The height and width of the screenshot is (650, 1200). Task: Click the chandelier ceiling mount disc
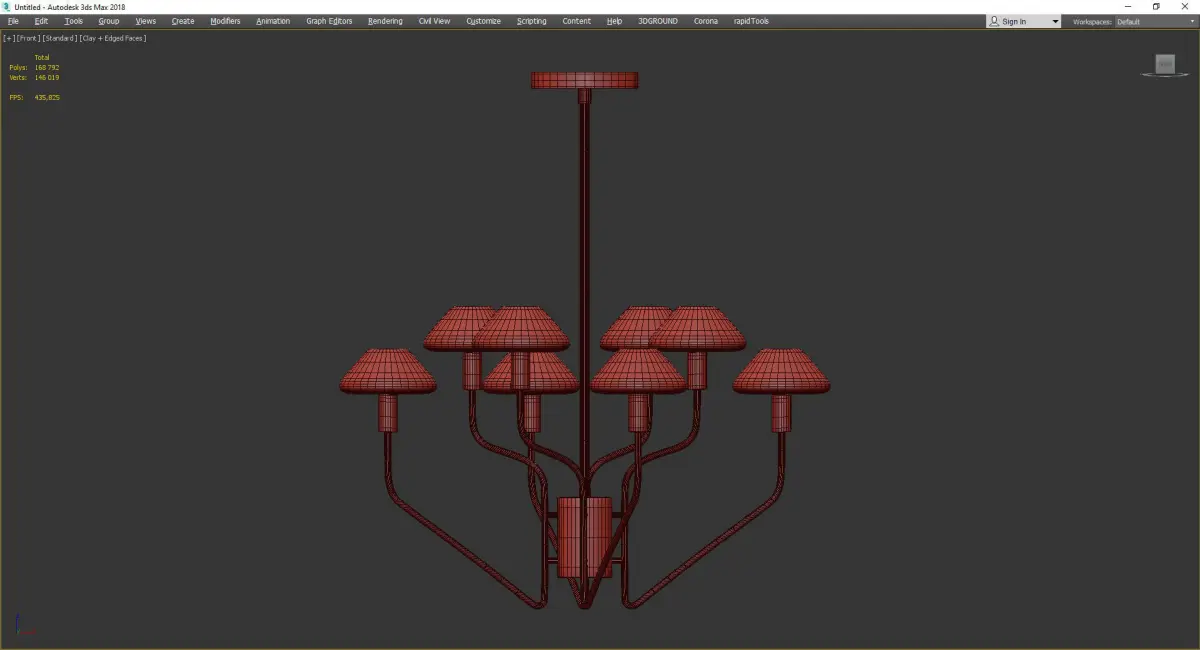tap(585, 80)
